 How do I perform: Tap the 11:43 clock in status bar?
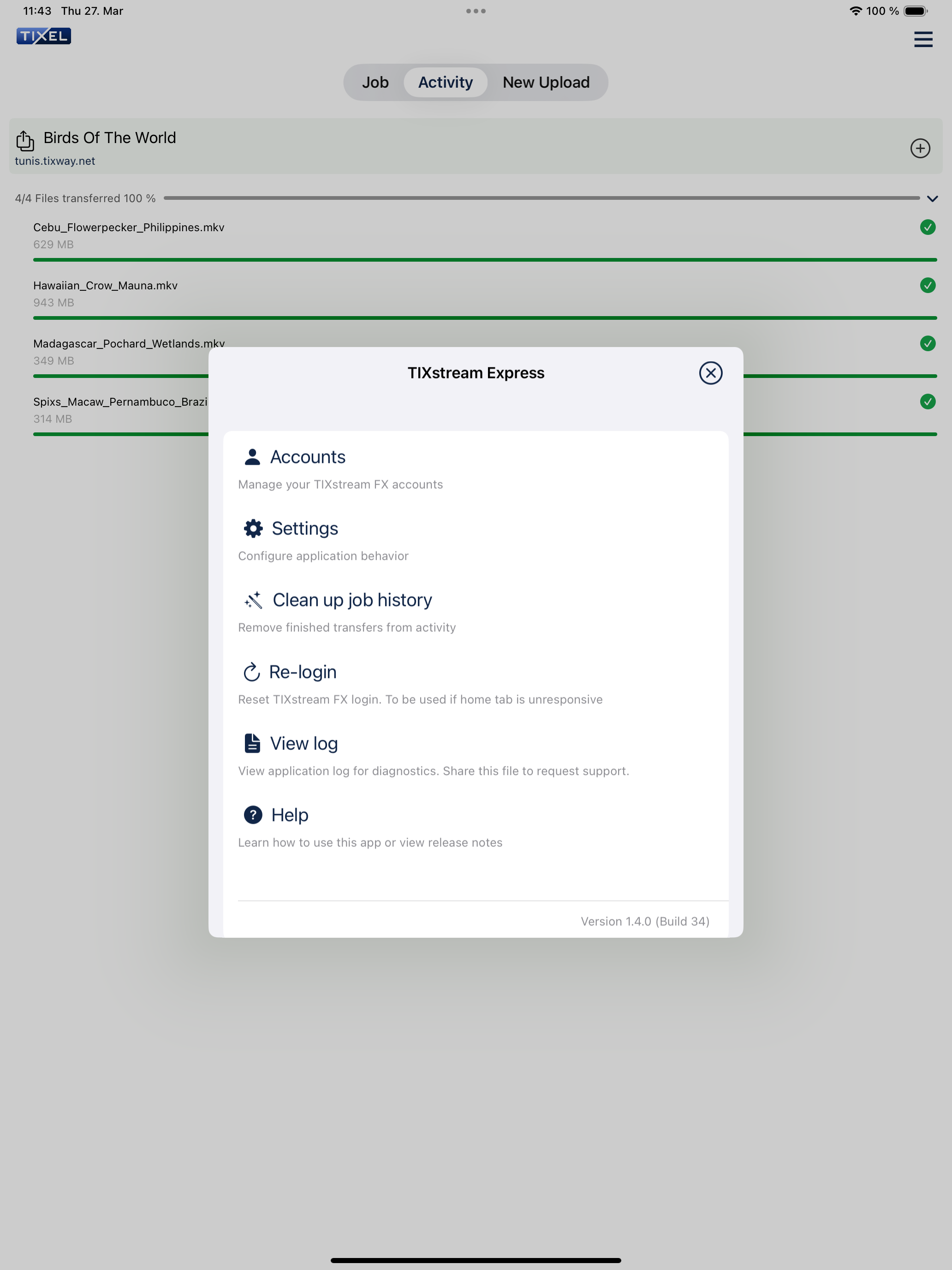pyautogui.click(x=37, y=11)
